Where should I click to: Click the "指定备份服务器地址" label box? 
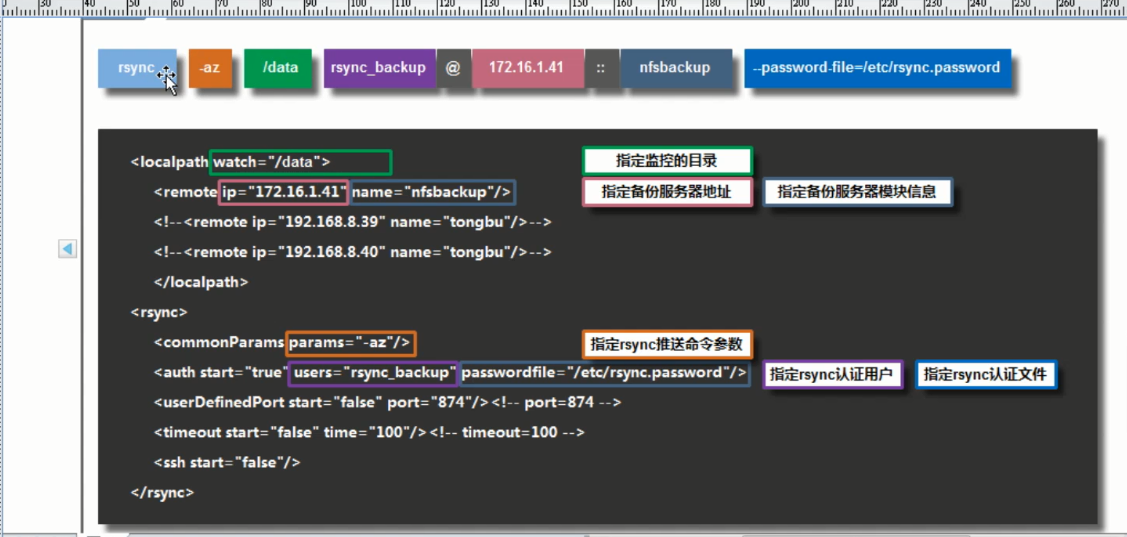tap(667, 193)
